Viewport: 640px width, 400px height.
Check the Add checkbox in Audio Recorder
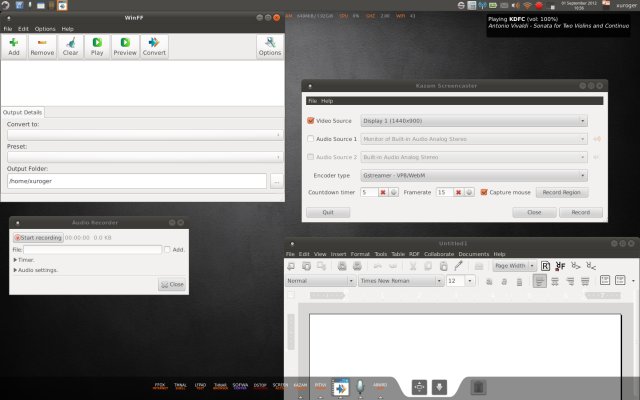pos(167,249)
